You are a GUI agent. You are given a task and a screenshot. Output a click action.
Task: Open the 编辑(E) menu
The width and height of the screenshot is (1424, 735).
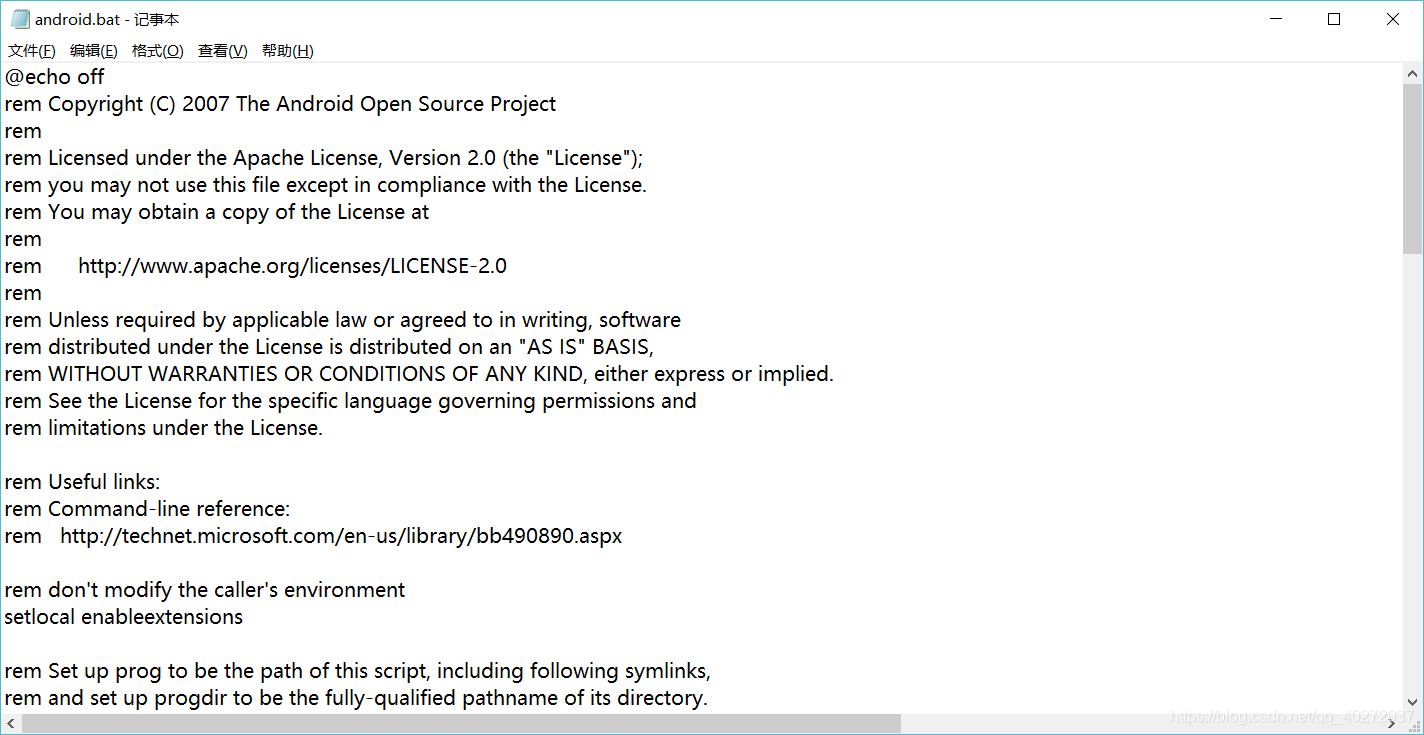point(94,51)
